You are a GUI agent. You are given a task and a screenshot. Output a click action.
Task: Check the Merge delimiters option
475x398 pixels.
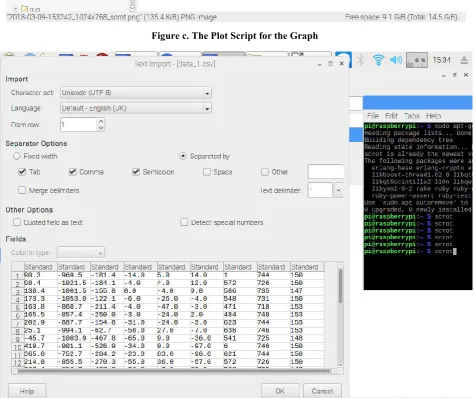tap(22, 190)
